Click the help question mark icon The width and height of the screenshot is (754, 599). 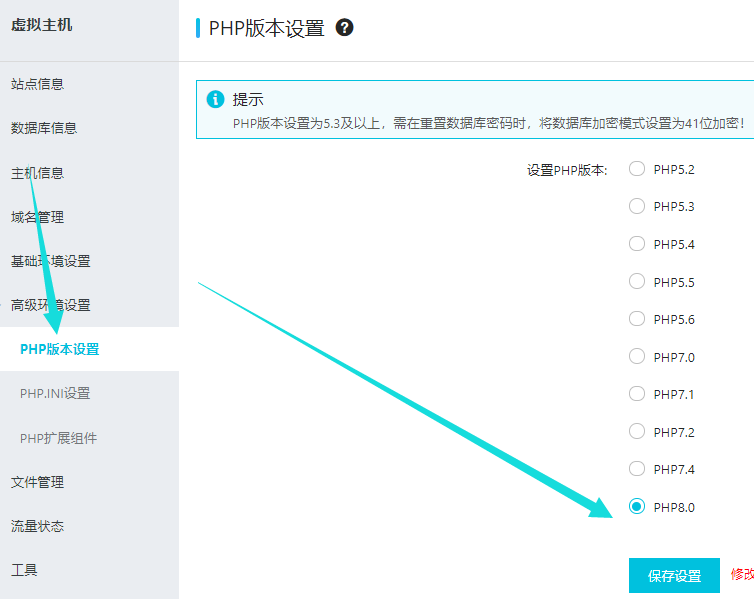tap(345, 28)
